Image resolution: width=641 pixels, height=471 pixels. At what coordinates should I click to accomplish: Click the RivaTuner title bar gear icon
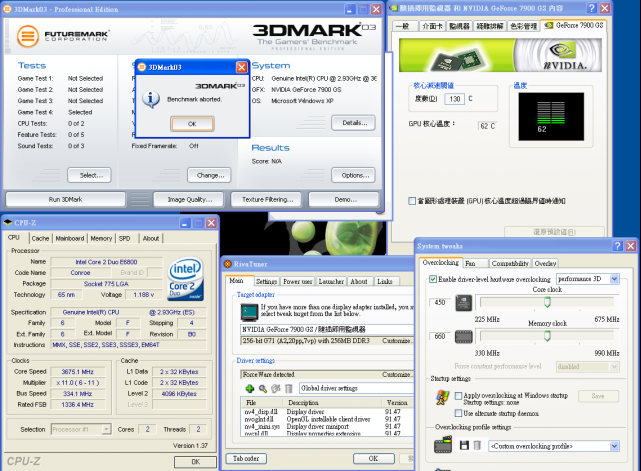coord(228,264)
